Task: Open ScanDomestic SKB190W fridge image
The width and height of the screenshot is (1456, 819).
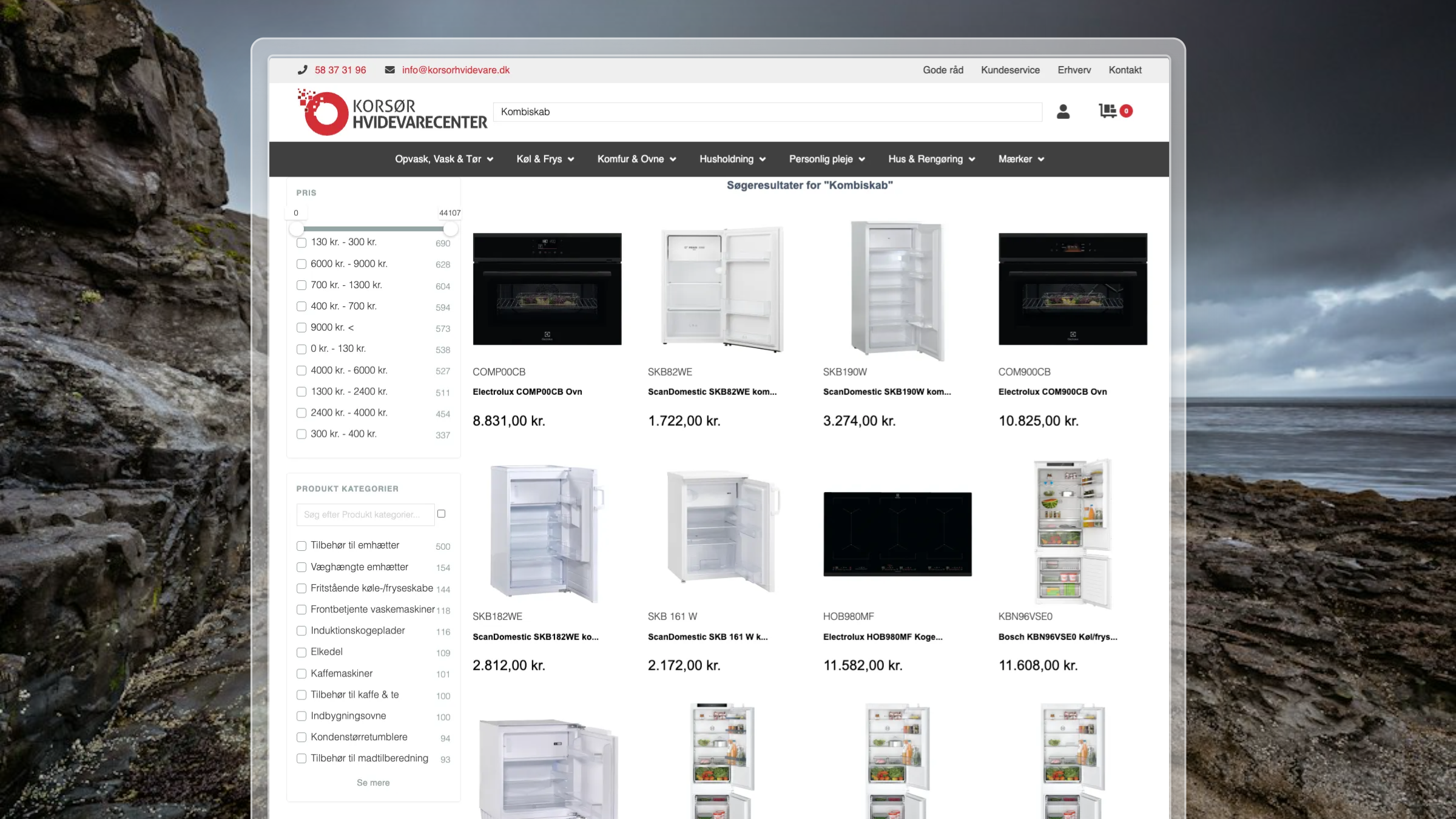Action: click(x=898, y=291)
